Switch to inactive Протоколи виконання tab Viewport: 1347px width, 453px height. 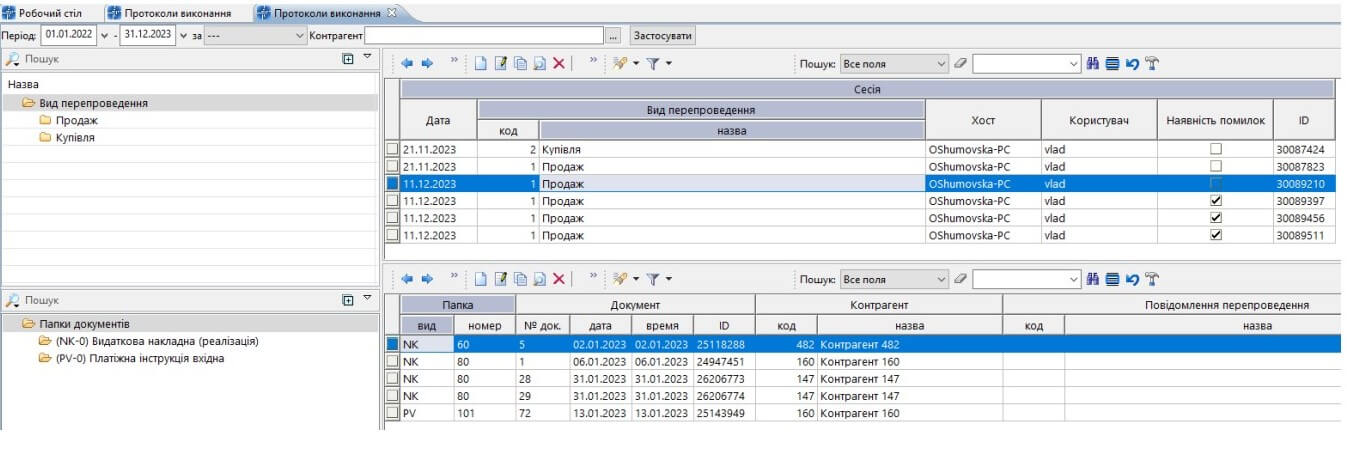[170, 13]
